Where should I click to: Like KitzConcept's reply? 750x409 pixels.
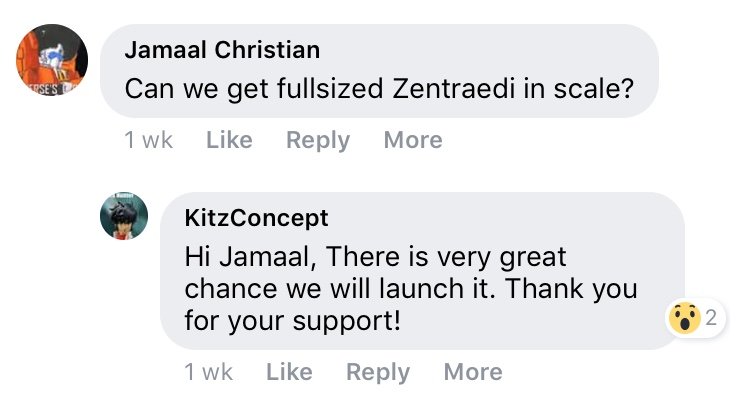(x=289, y=372)
